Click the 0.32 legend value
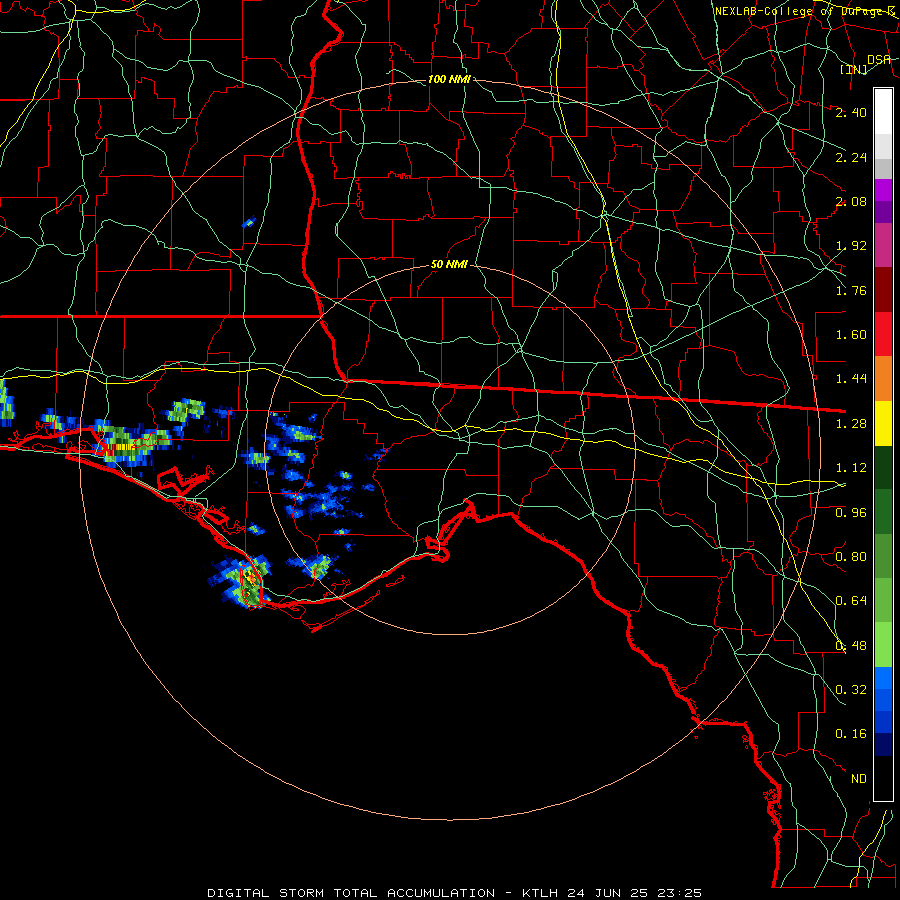900x900 pixels. [x=851, y=690]
